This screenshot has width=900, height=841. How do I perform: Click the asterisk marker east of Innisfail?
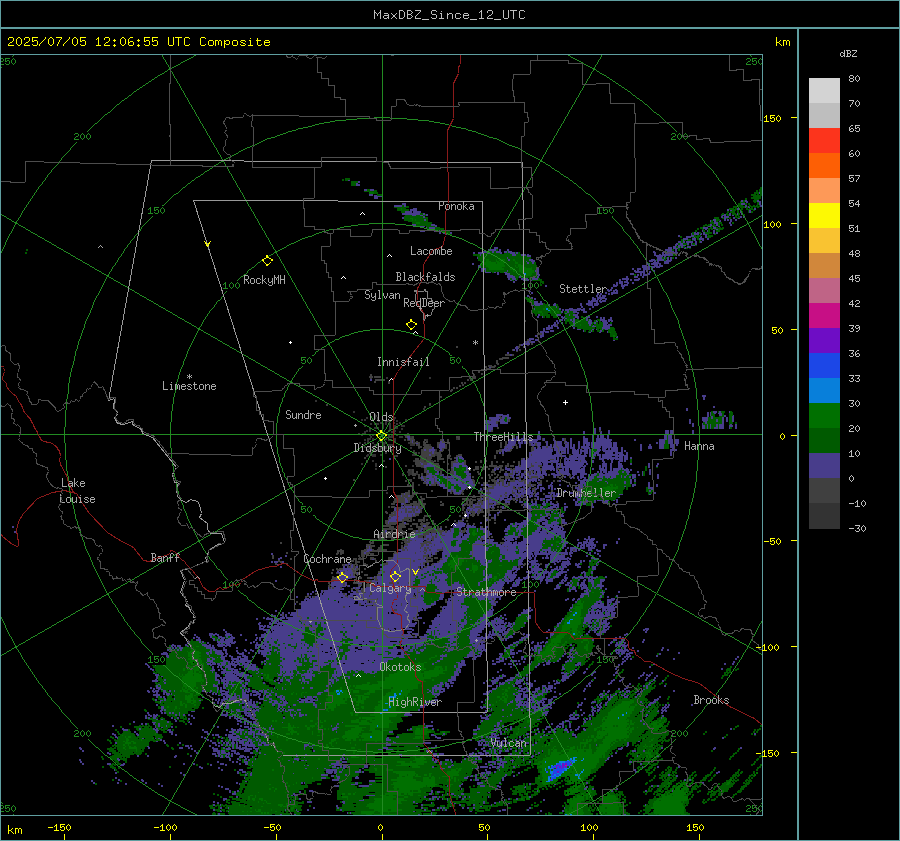tap(475, 343)
